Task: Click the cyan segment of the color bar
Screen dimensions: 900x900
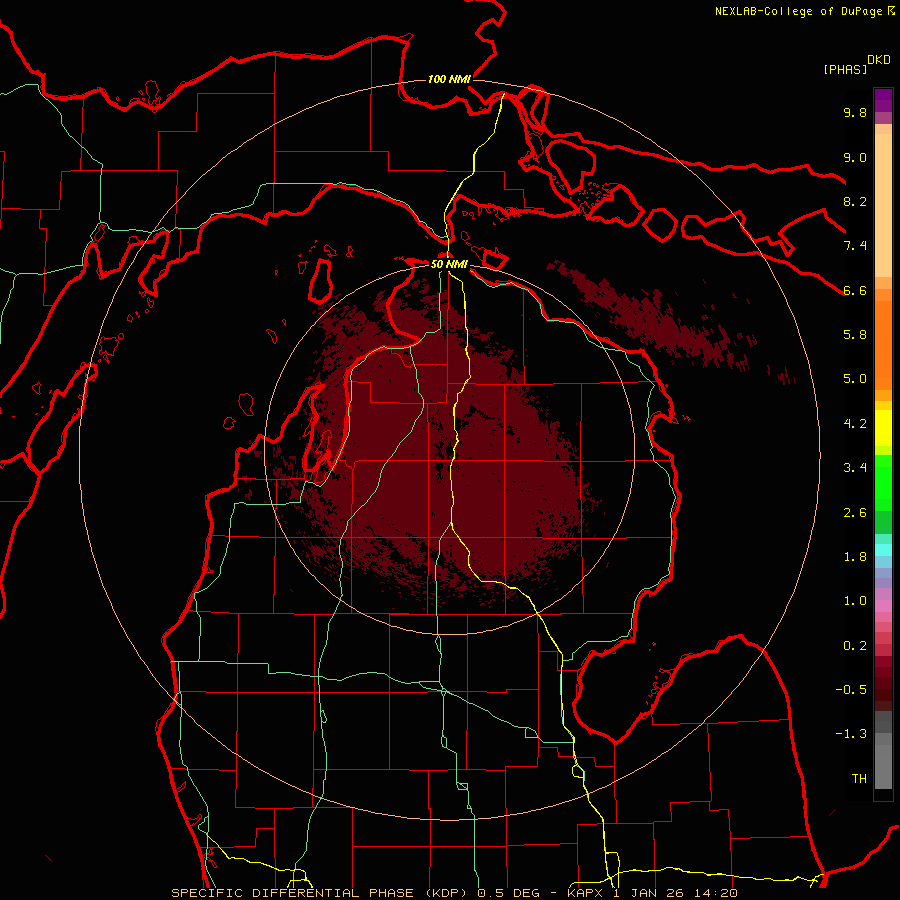Action: (x=883, y=550)
